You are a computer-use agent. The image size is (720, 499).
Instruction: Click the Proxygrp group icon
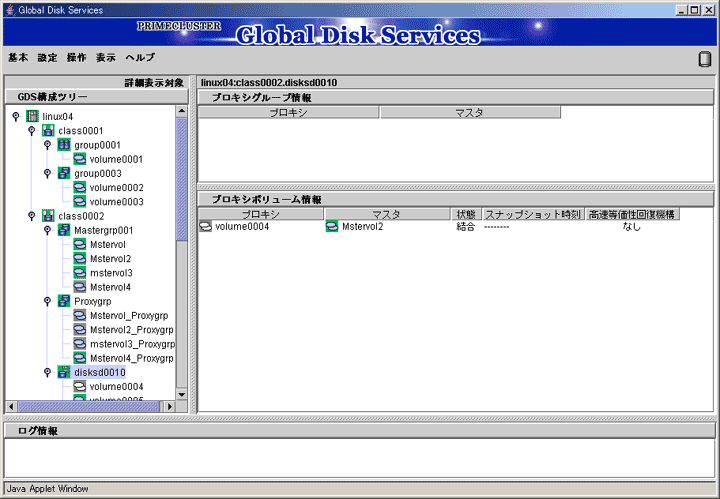click(x=64, y=302)
